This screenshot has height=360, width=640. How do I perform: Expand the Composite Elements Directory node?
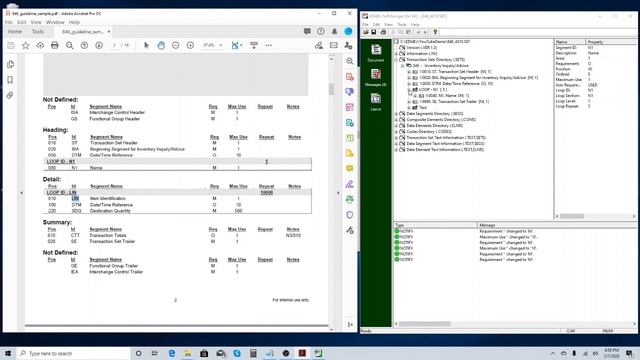[x=396, y=120]
